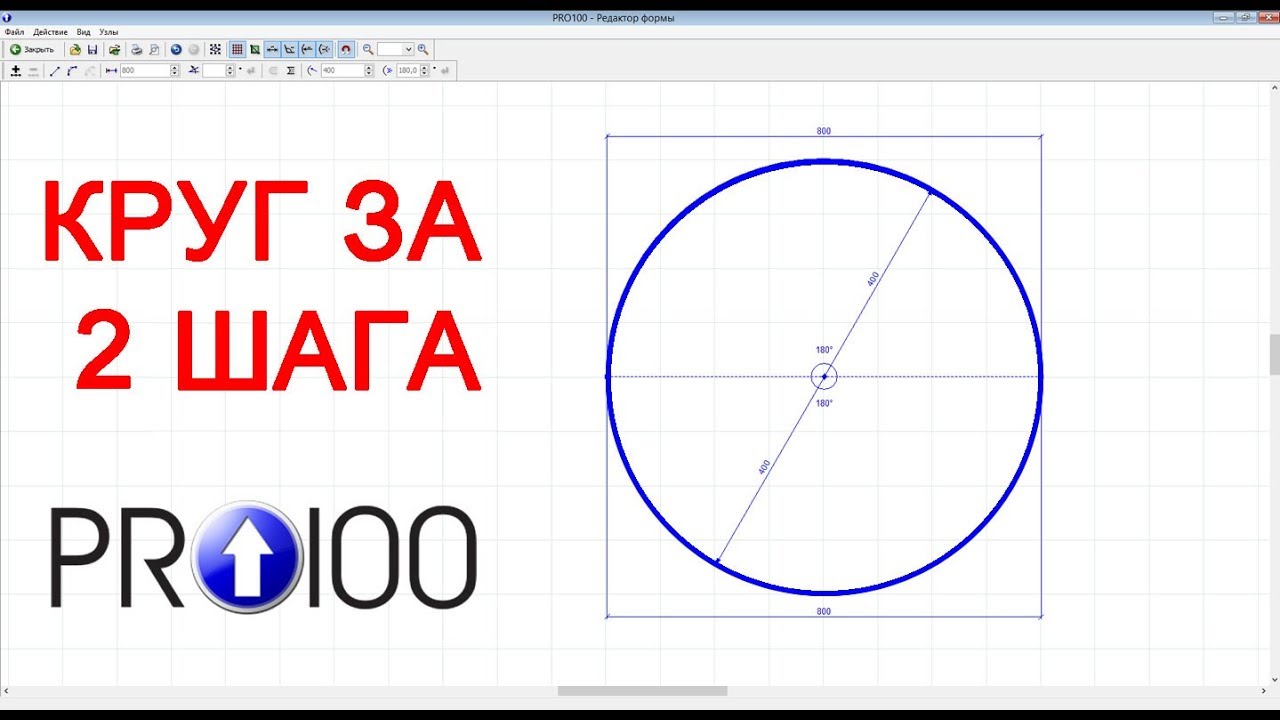Toggle the arc radius display icon

coord(307,49)
